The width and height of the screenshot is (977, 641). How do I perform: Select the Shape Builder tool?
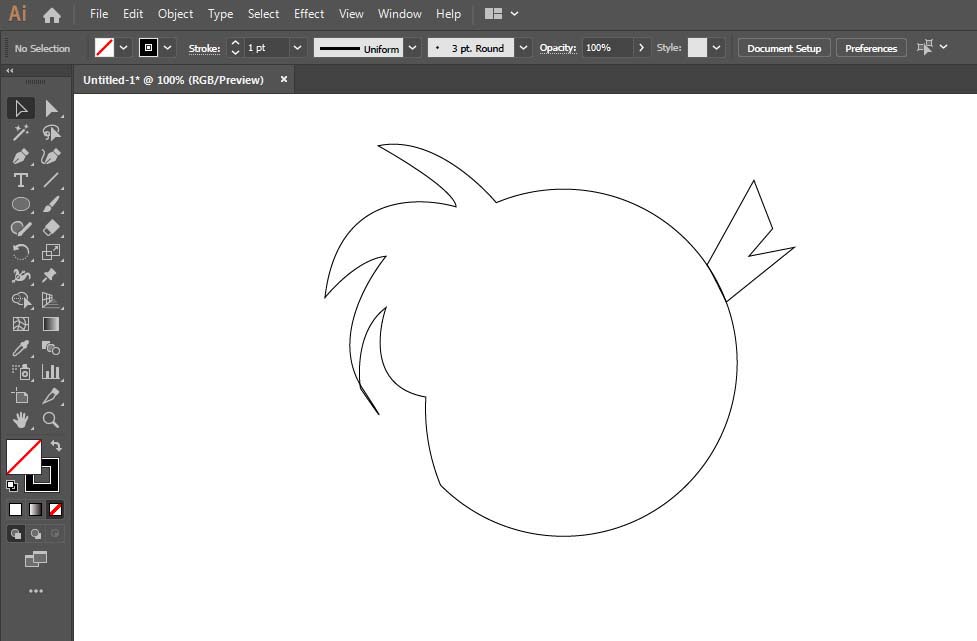click(x=21, y=300)
